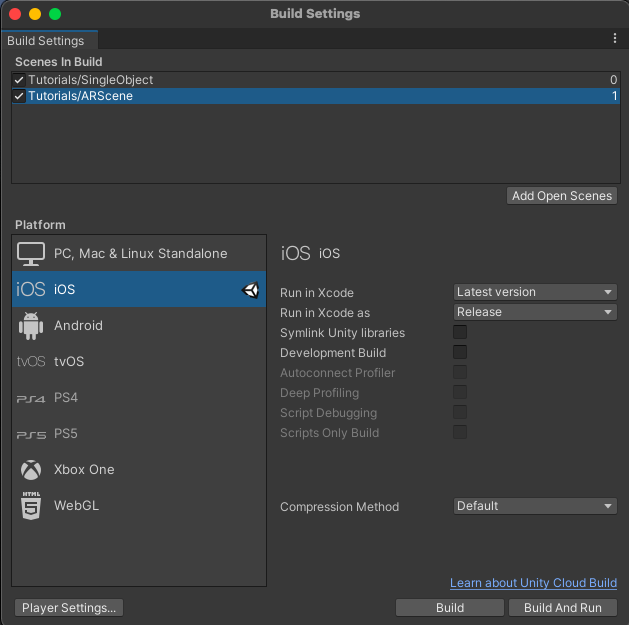Open the Compression Method dropdown
629x625 pixels.
click(535, 506)
